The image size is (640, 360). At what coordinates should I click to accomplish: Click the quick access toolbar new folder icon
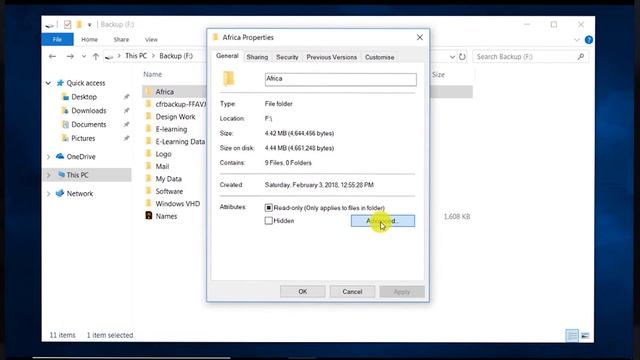click(x=79, y=24)
